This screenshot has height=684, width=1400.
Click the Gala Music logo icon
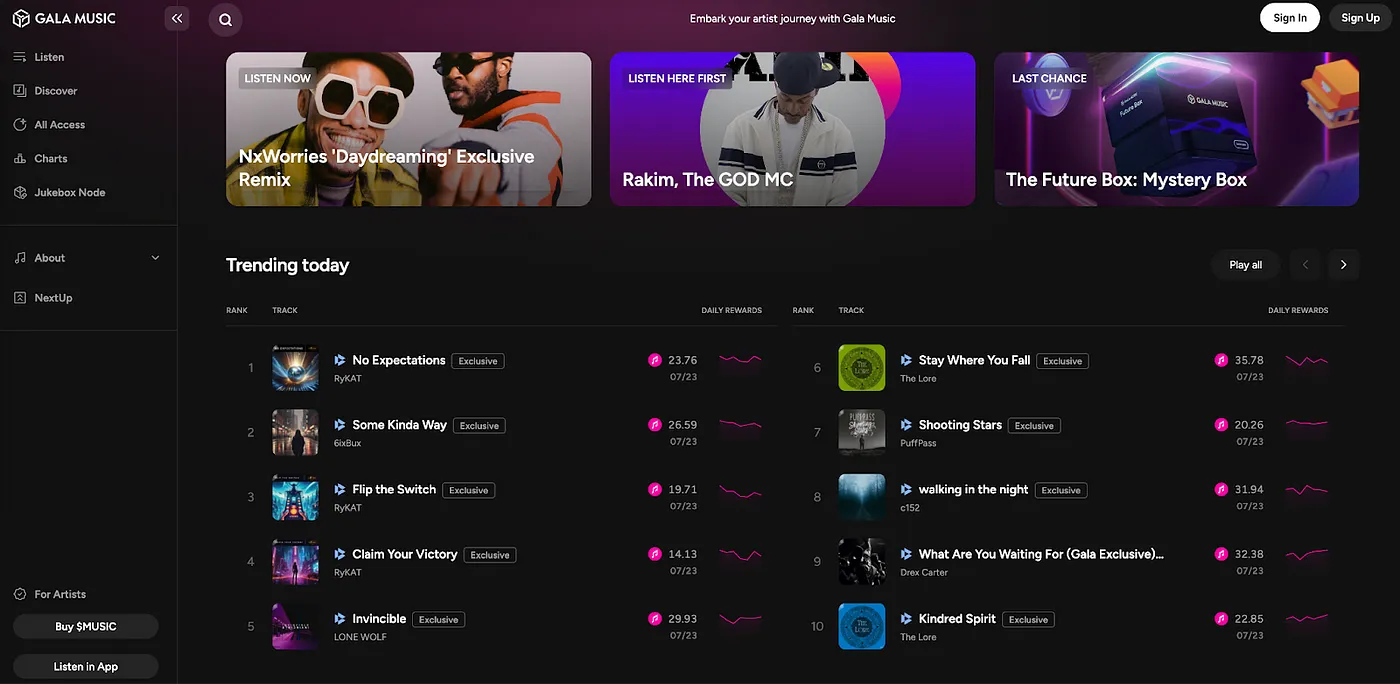(x=21, y=18)
